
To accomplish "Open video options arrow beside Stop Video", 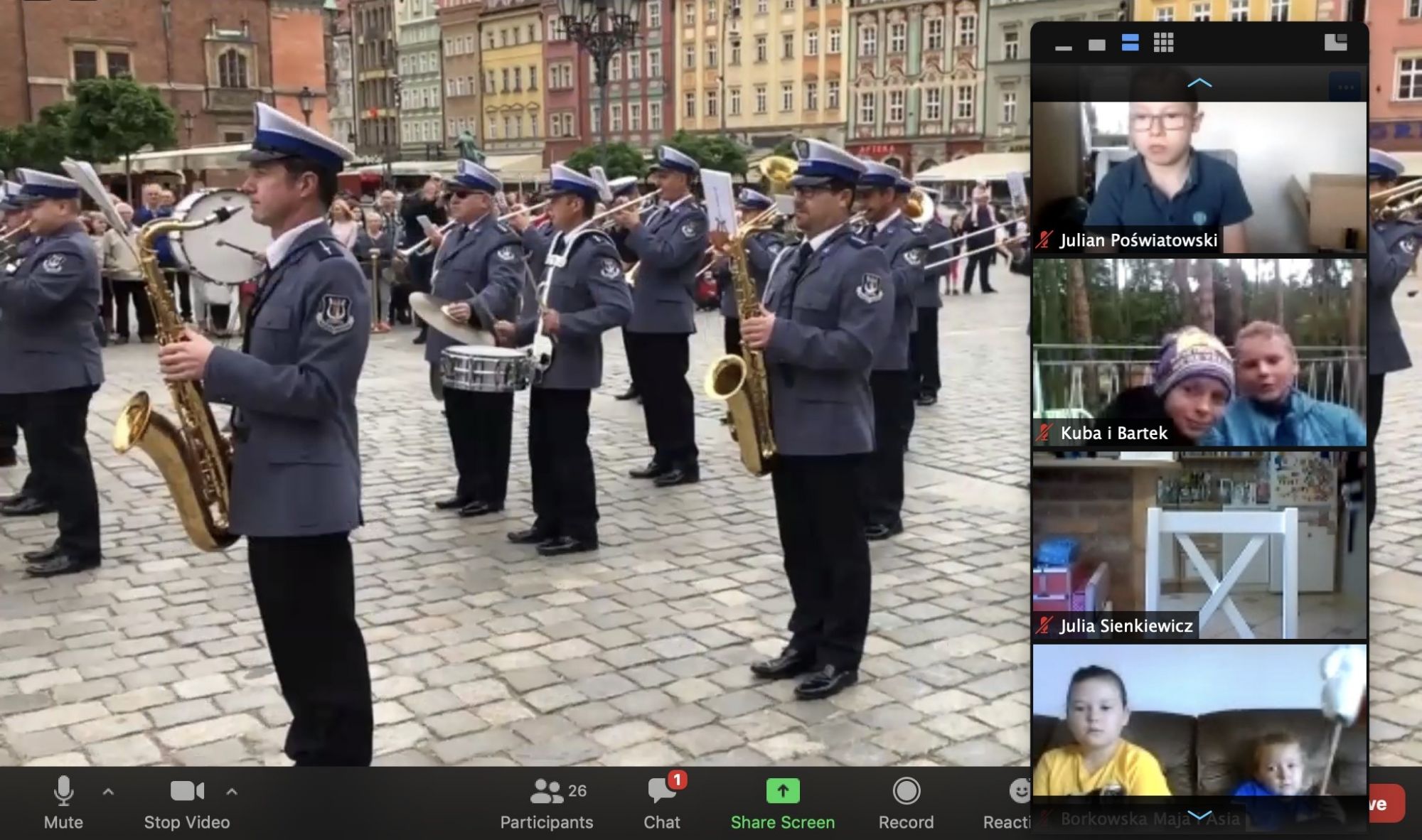I will 232,791.
